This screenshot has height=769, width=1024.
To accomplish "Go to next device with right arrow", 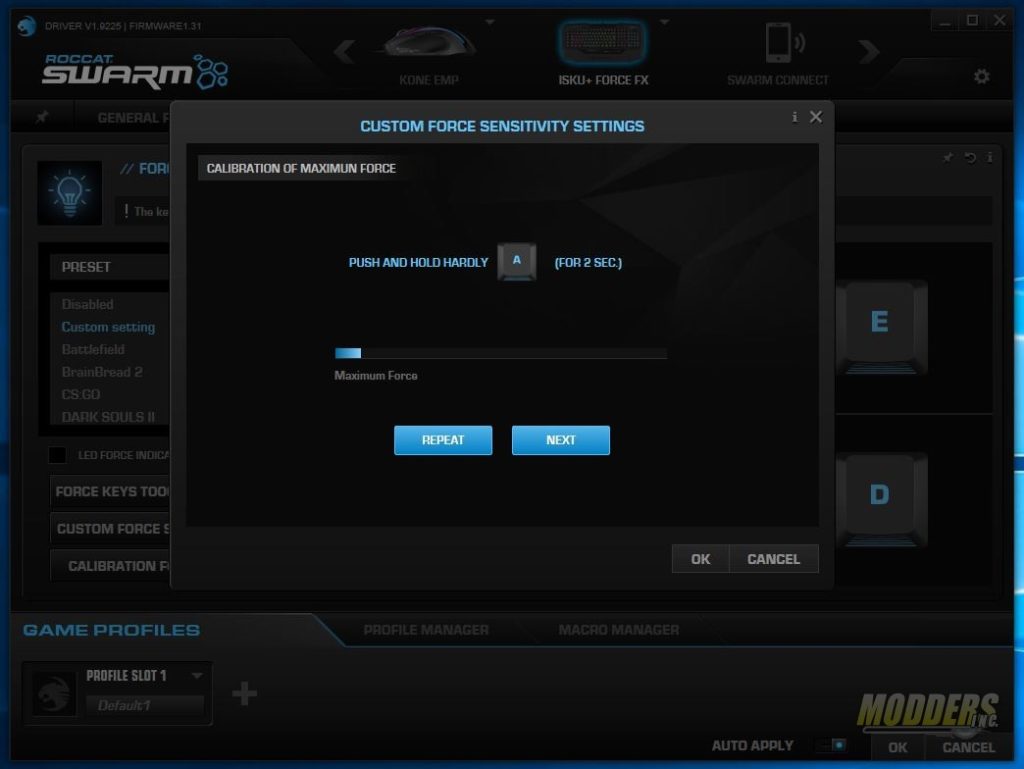I will tap(869, 51).
